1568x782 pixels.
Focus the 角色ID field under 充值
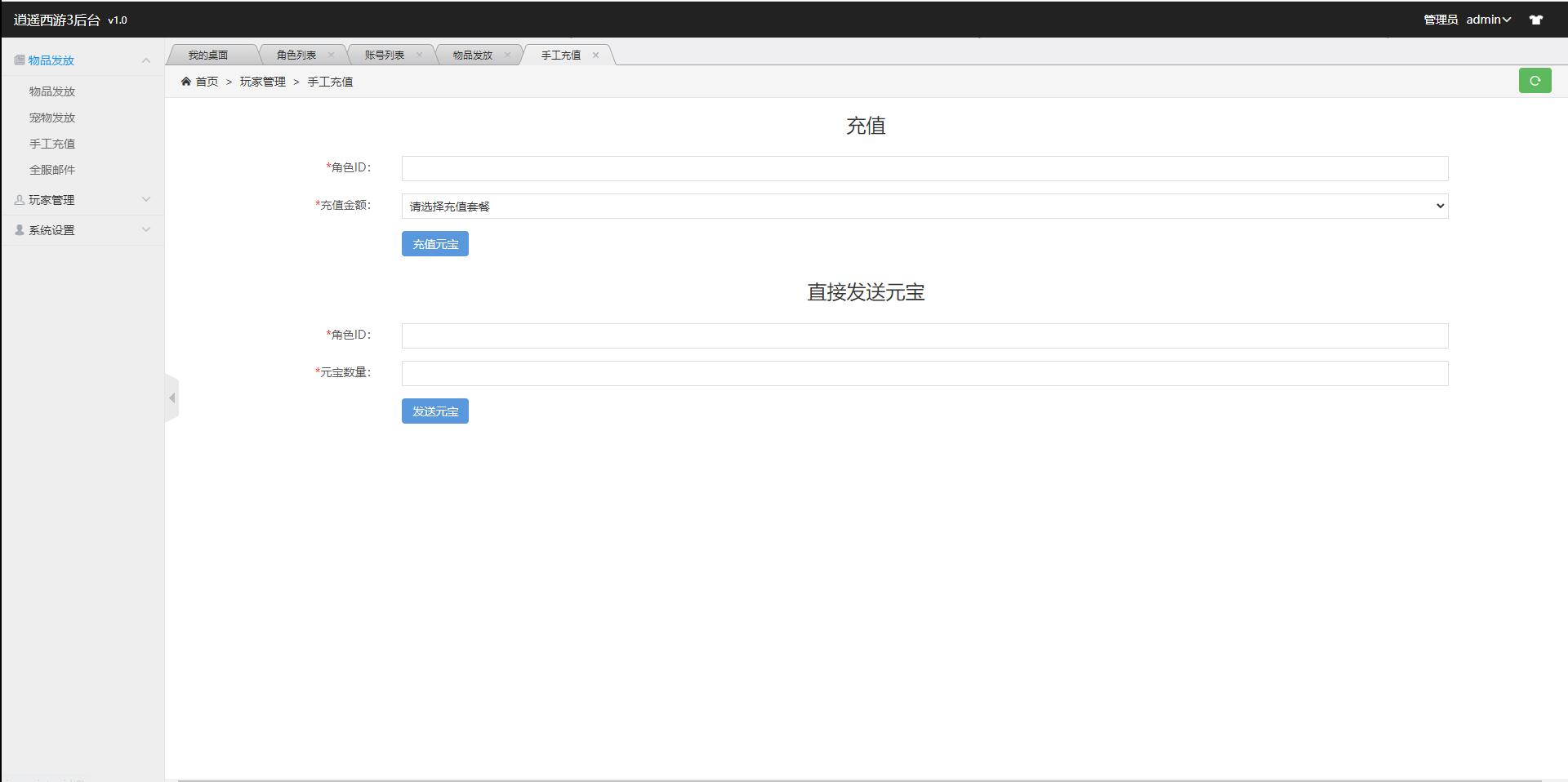point(924,169)
